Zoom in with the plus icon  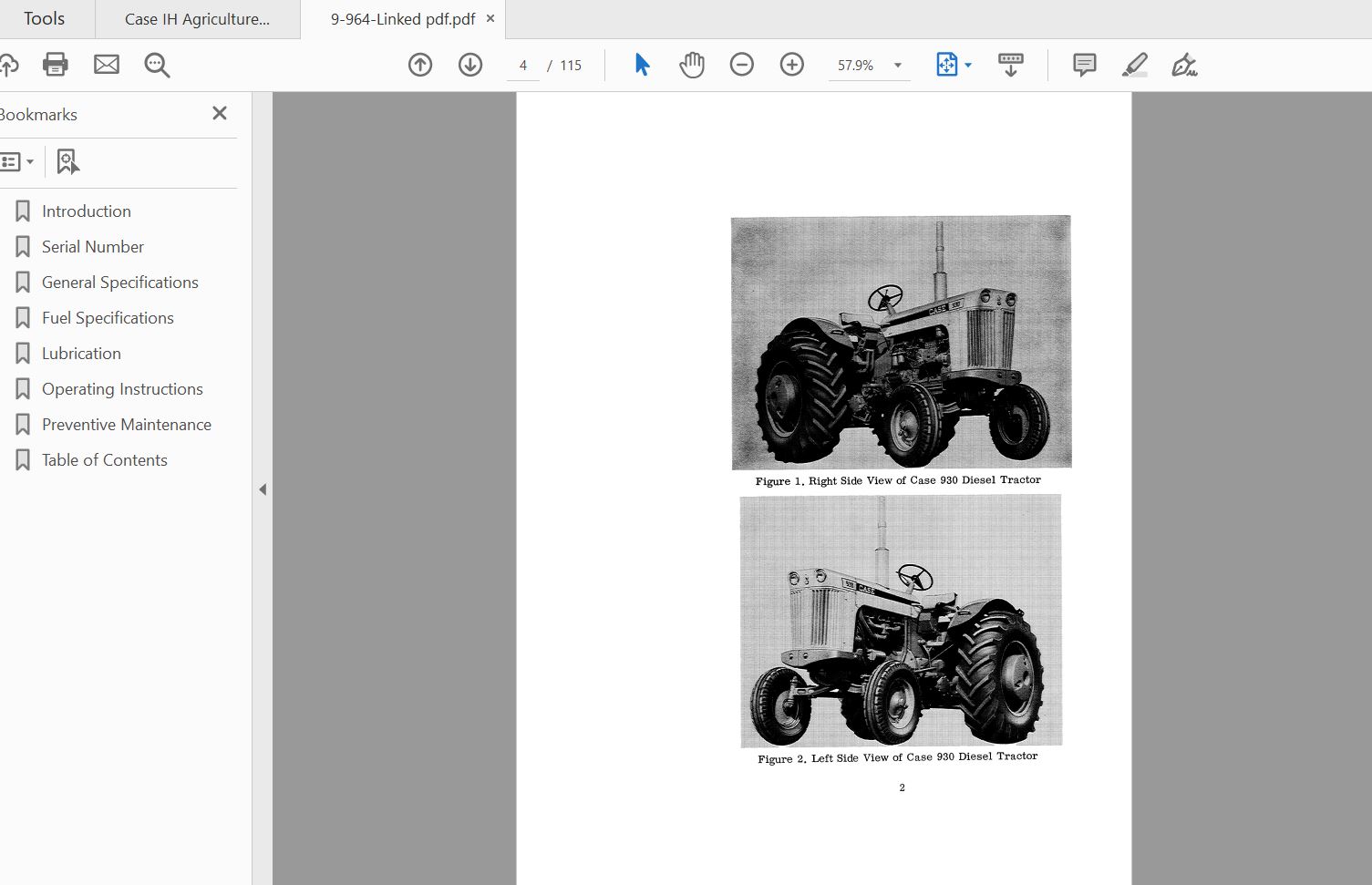792,65
